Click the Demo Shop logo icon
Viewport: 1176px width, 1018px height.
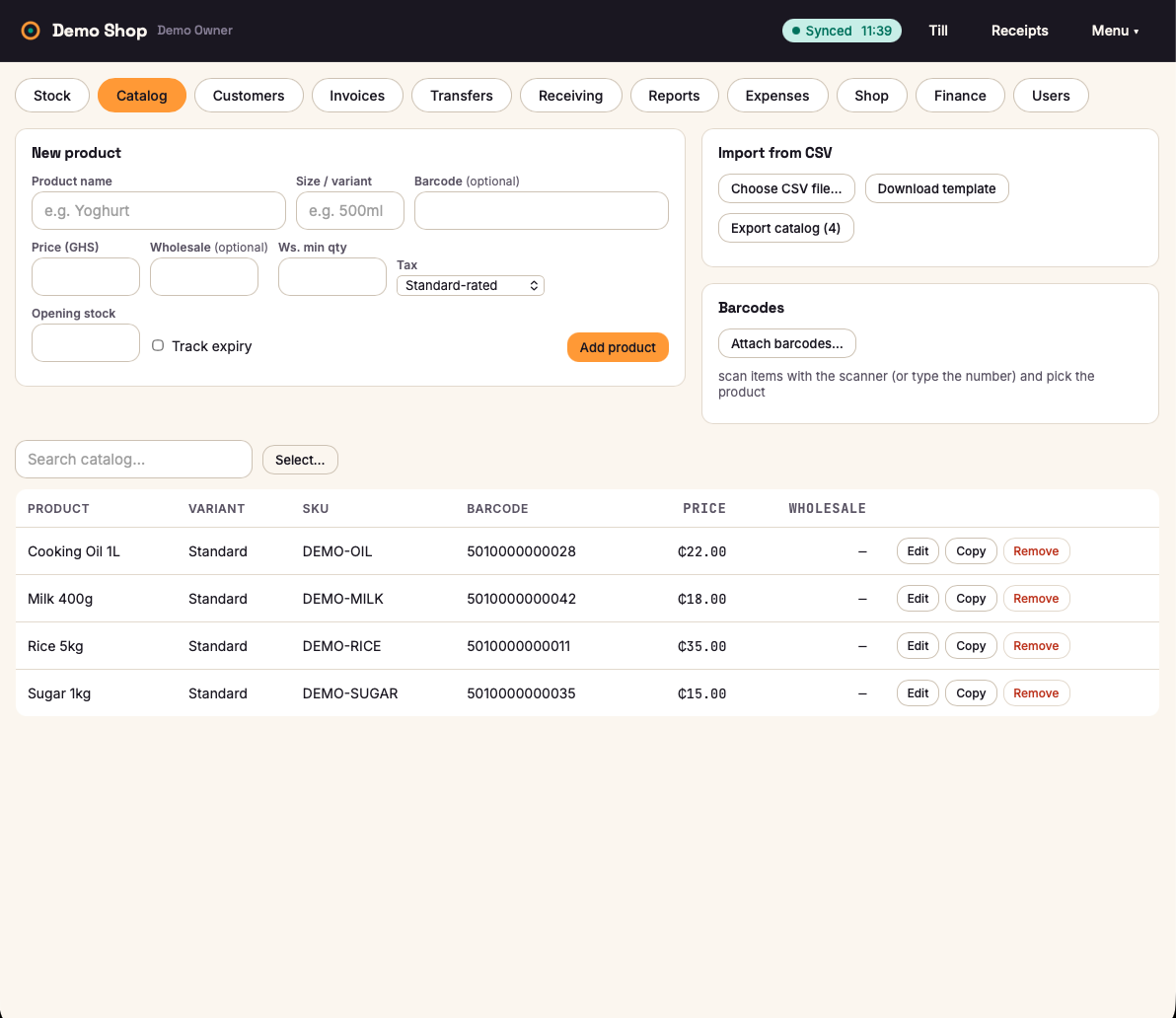[30, 31]
